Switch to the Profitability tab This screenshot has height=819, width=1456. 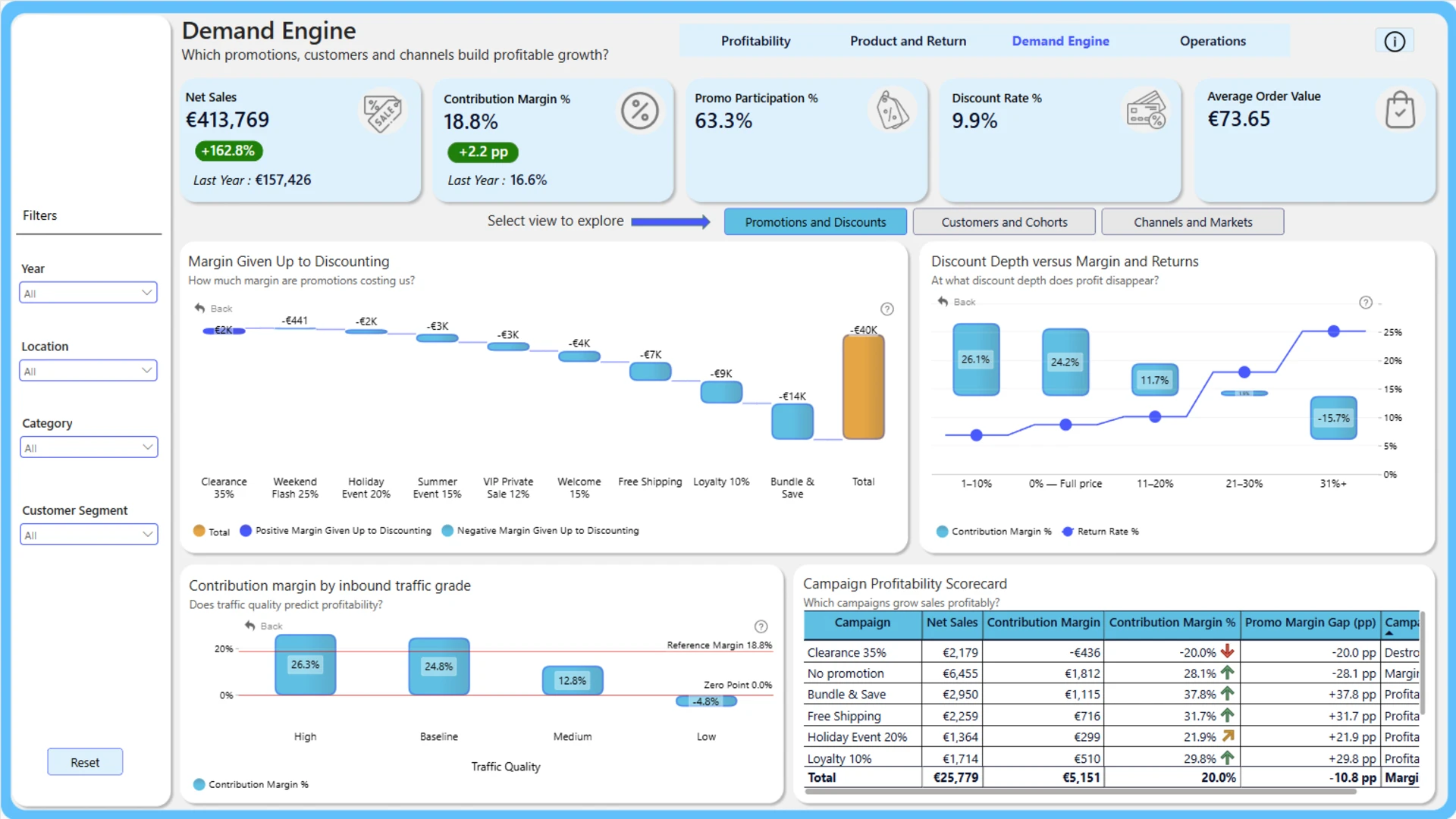(x=755, y=41)
